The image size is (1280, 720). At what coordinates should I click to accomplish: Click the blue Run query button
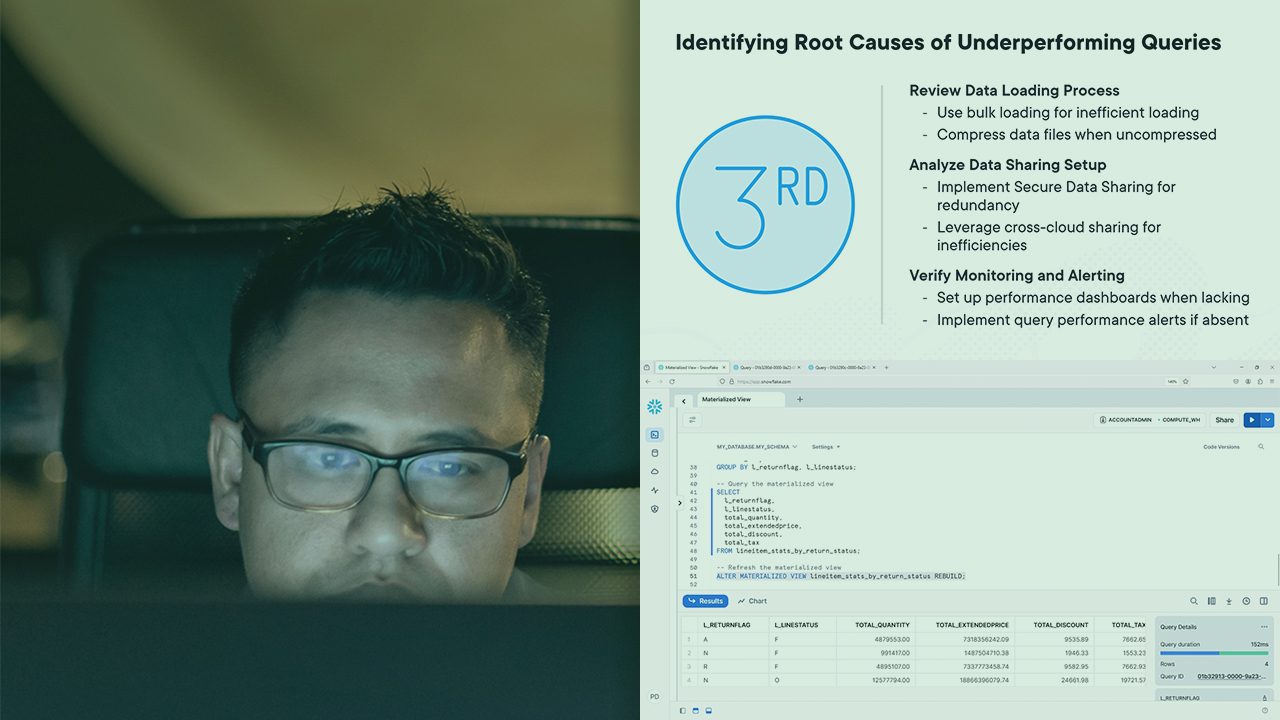[x=1251, y=420]
